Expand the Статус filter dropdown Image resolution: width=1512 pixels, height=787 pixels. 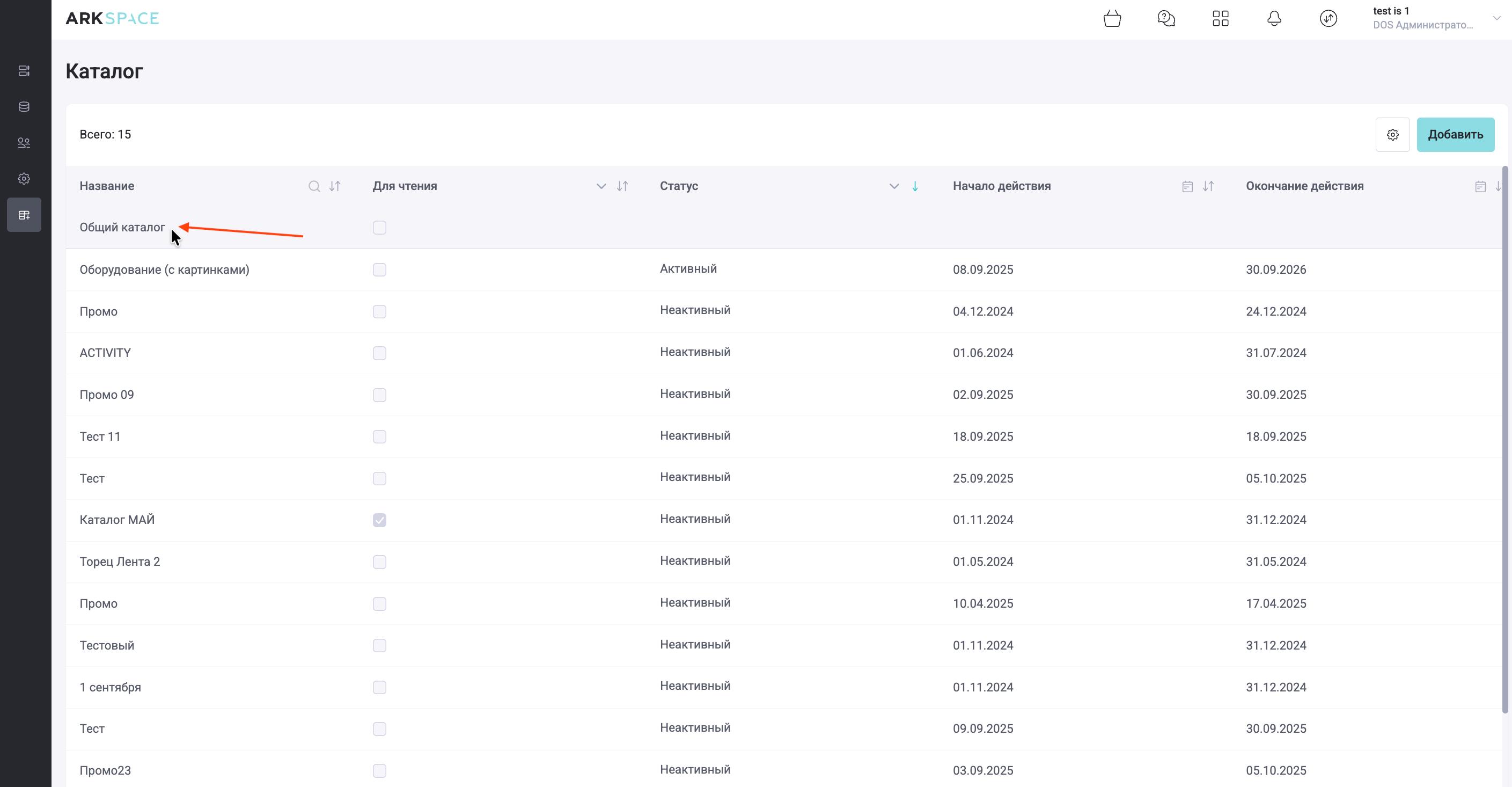click(x=893, y=186)
